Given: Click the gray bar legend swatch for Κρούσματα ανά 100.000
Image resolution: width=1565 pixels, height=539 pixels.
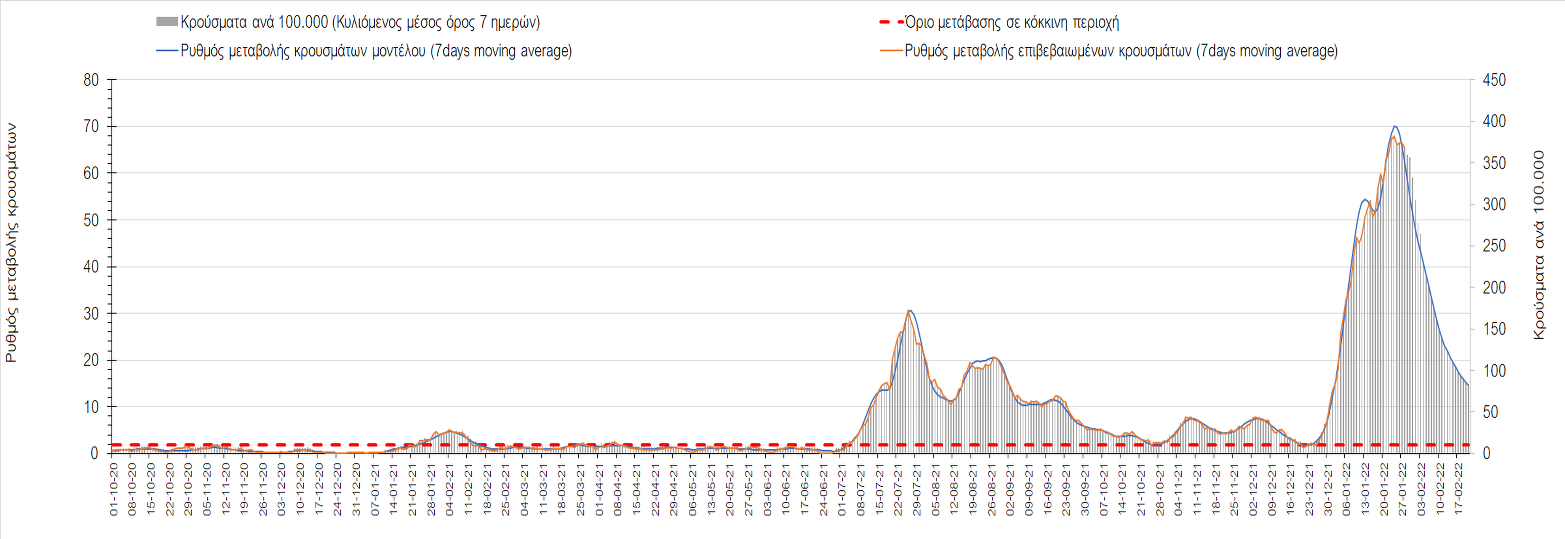Looking at the screenshot, I should click(x=168, y=23).
